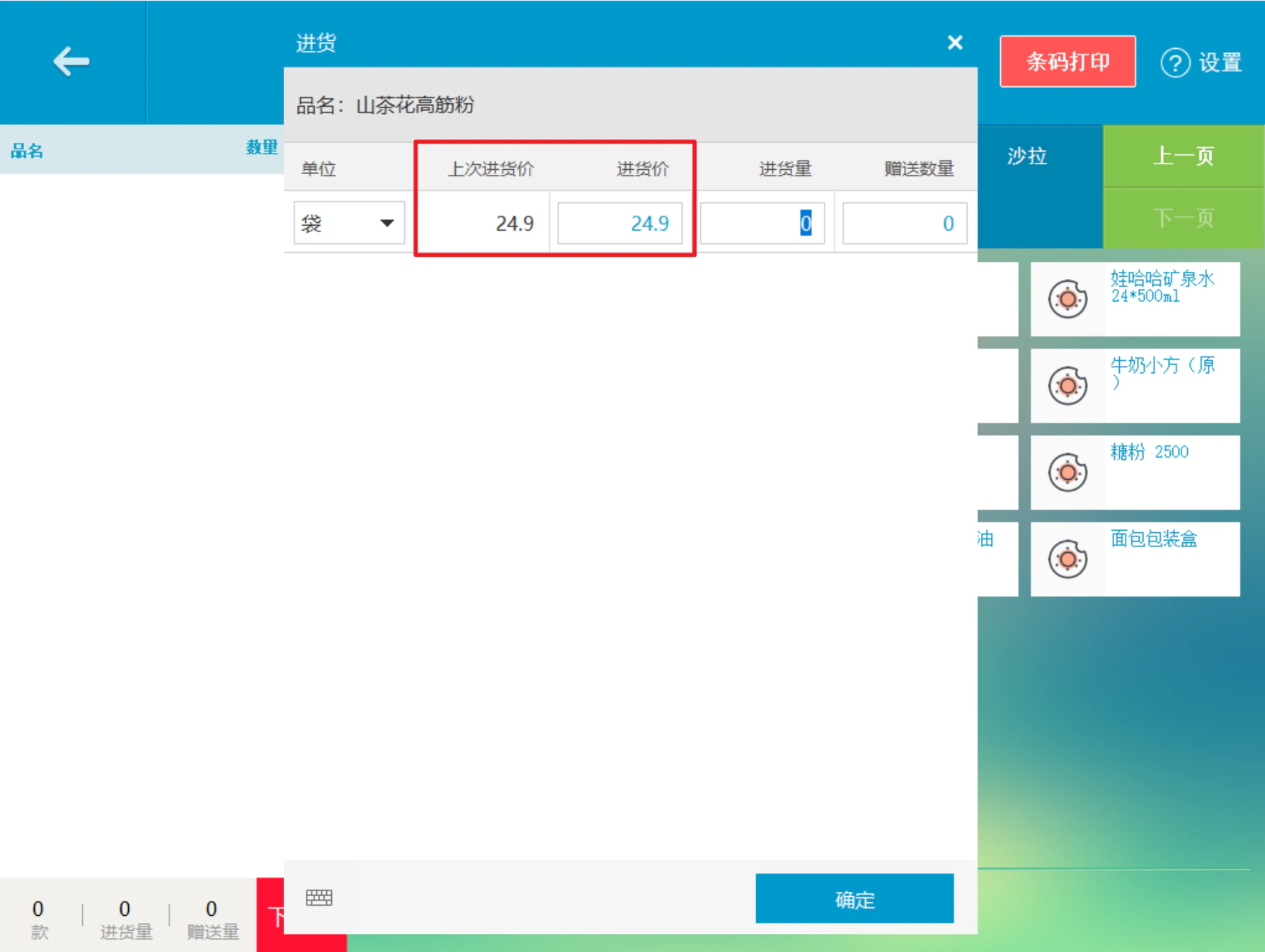
Task: Click the 数量 column header
Action: pyautogui.click(x=262, y=147)
